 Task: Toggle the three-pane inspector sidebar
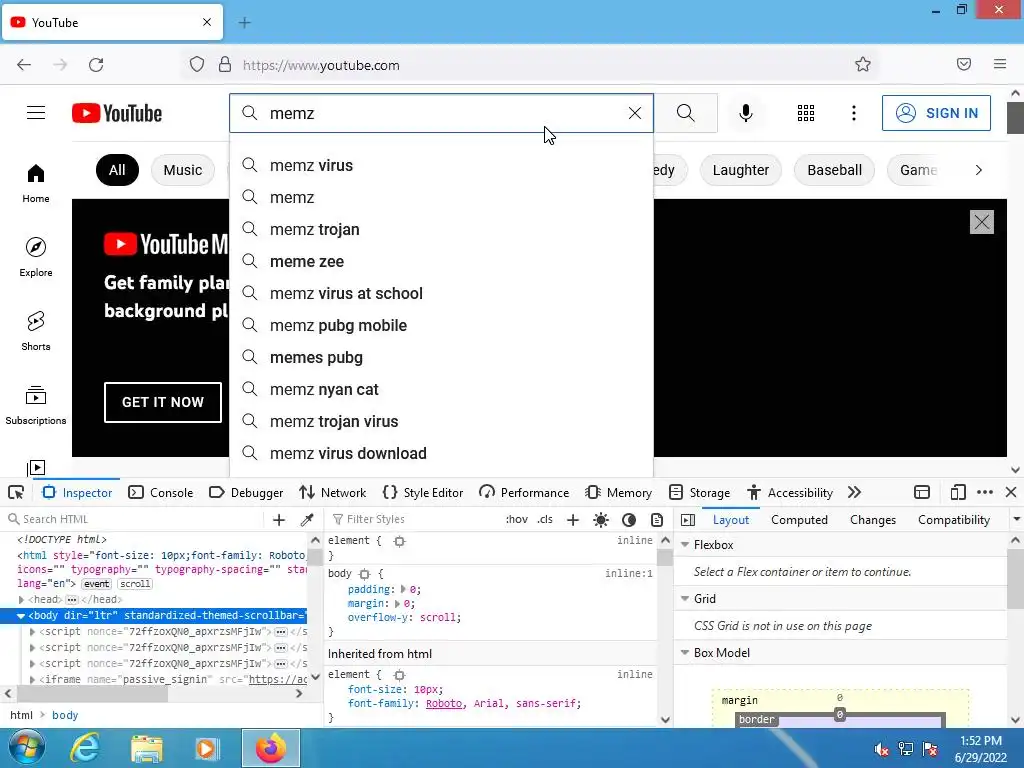[688, 520]
